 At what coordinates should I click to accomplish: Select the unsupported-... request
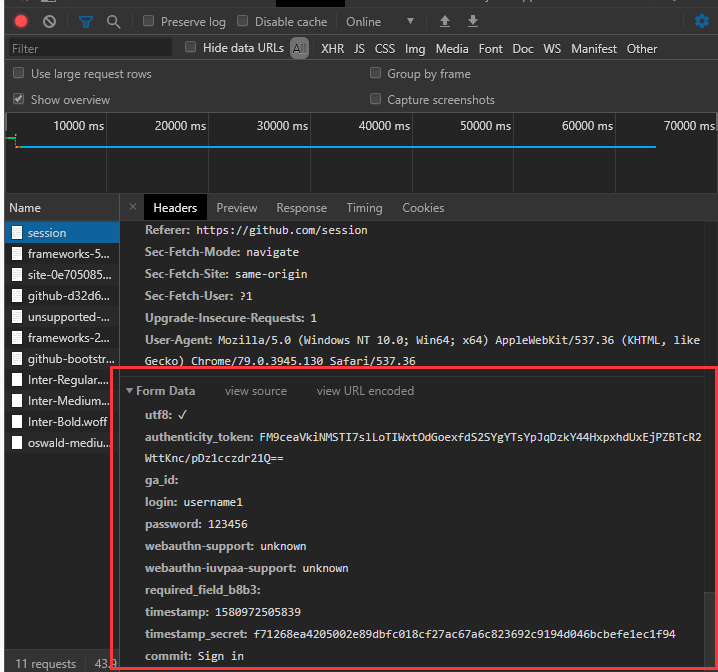[x=62, y=317]
